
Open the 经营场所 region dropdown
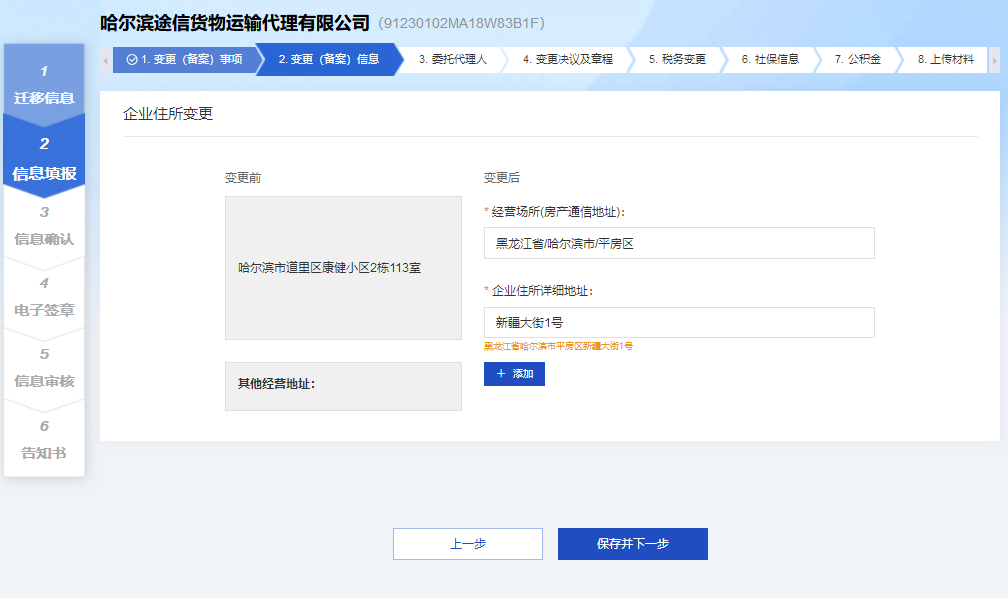point(678,243)
